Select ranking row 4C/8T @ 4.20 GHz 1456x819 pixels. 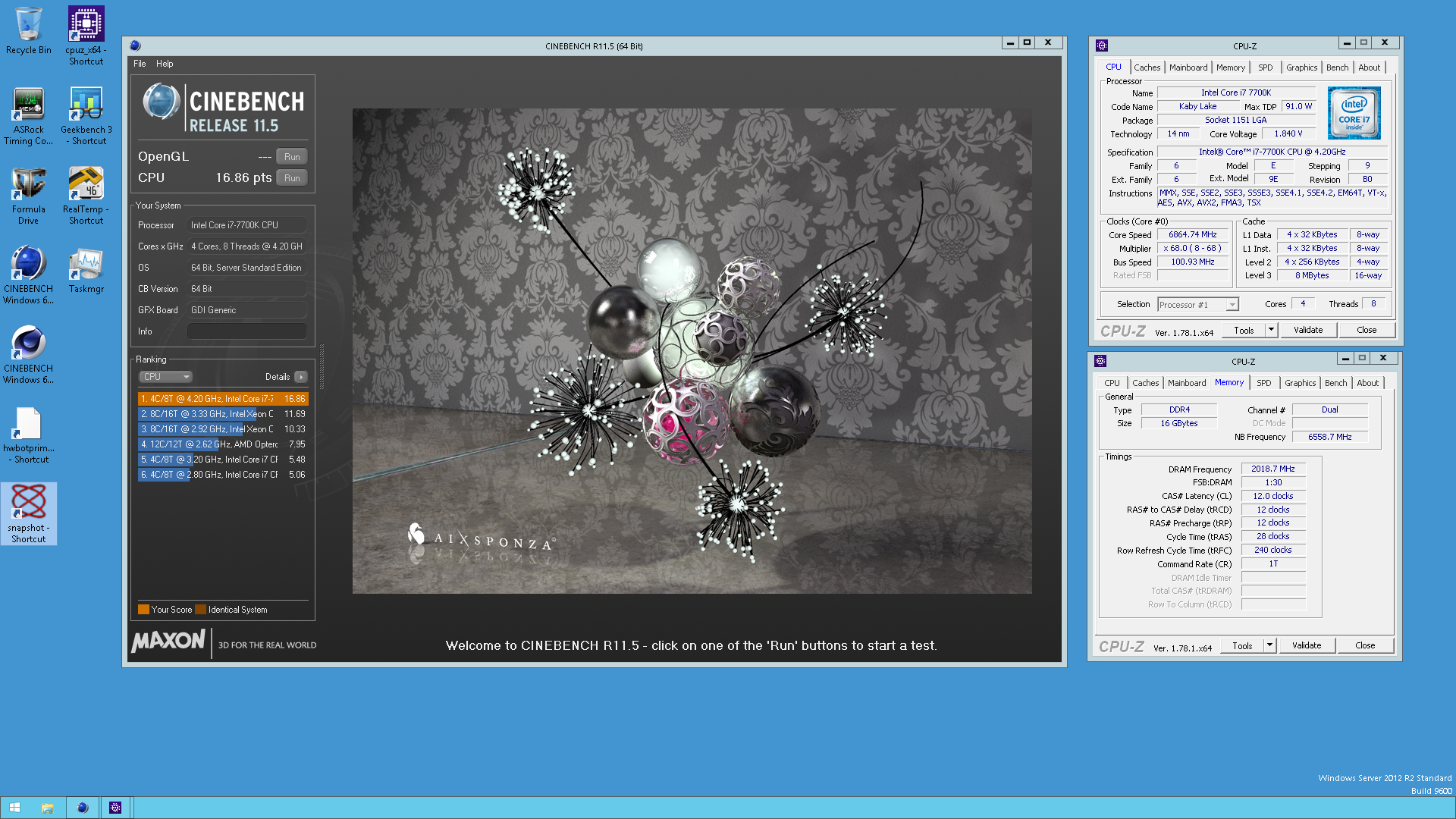(223, 399)
